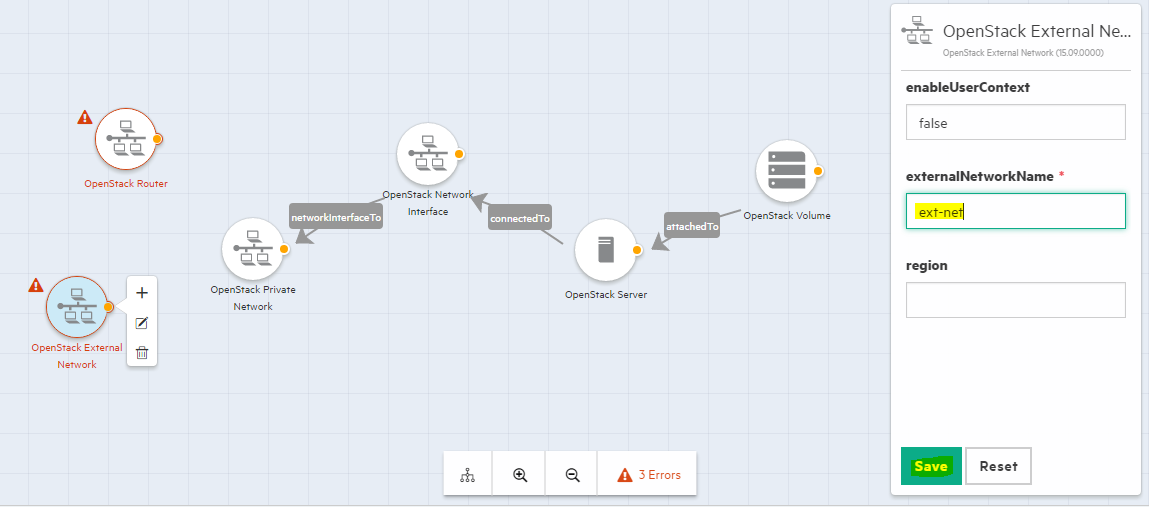Screen dimensions: 1149x507
Task: Select the OpenStack Router node icon
Action: [125, 138]
